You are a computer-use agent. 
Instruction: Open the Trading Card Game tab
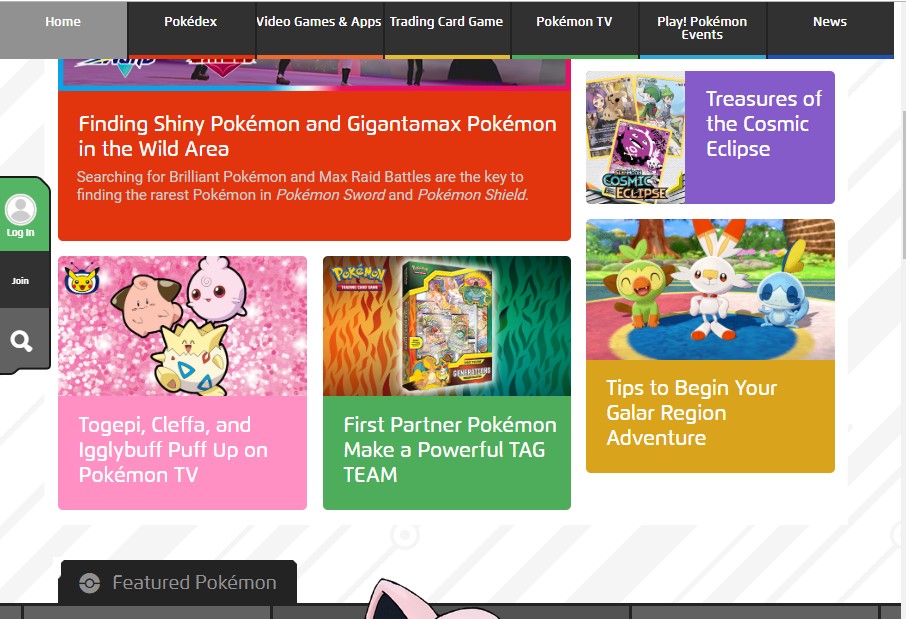(447, 29)
